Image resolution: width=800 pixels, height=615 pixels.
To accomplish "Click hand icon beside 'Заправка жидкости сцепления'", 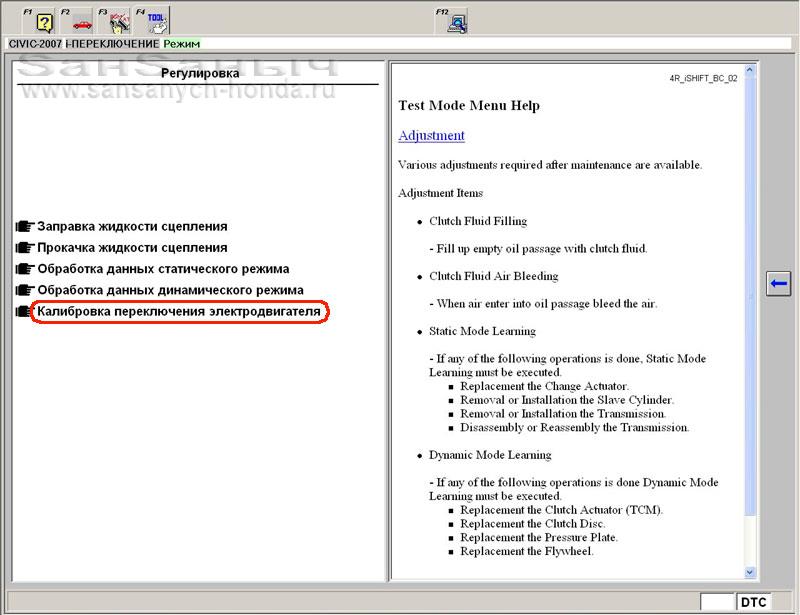I will point(24,226).
